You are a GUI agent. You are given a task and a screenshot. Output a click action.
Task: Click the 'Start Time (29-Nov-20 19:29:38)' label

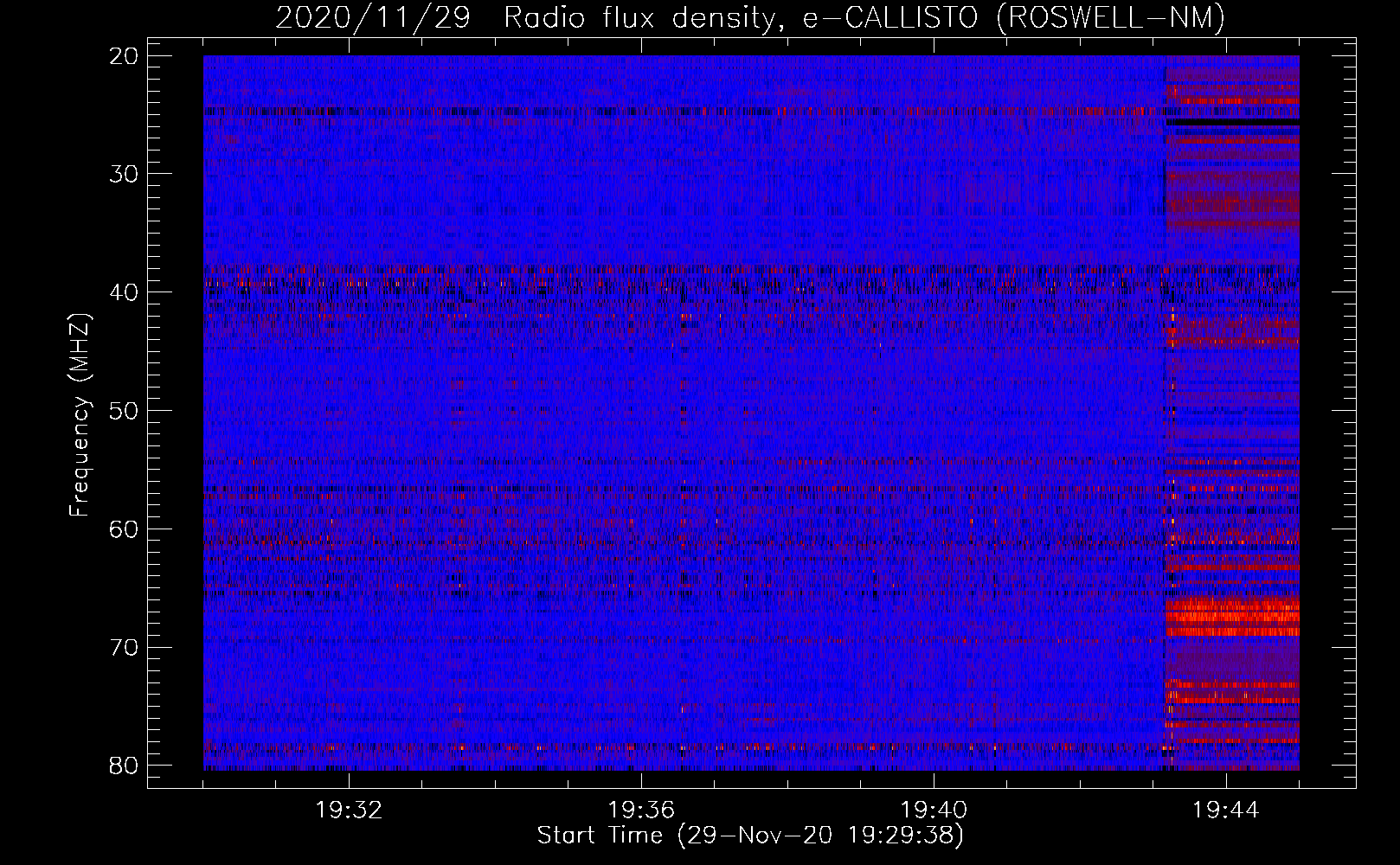click(x=750, y=835)
